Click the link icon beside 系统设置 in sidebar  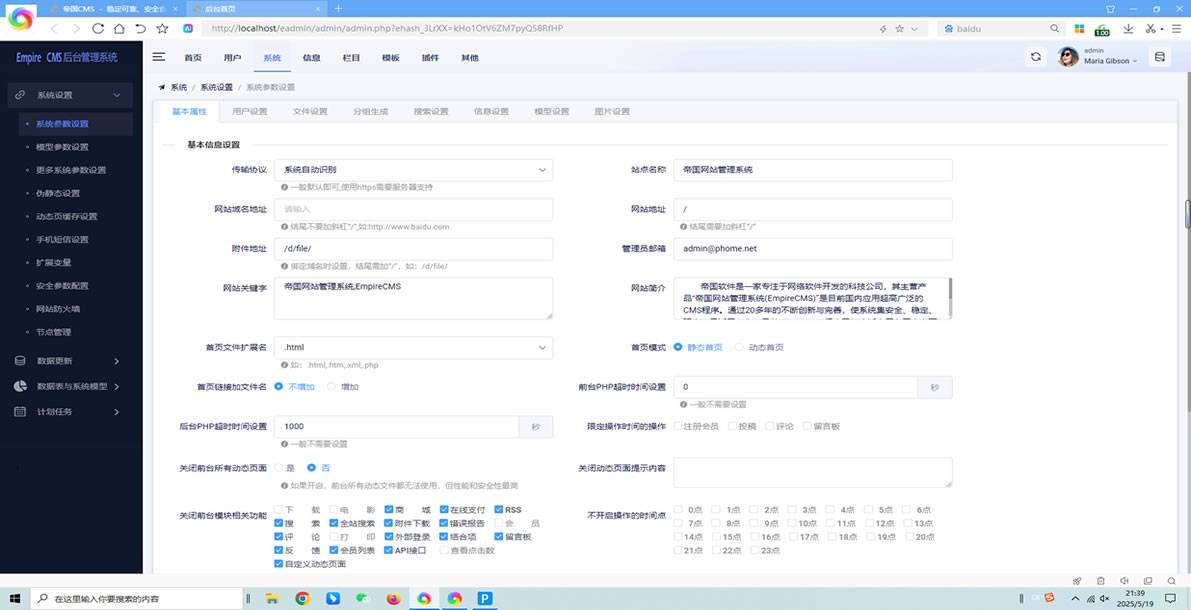pos(21,95)
